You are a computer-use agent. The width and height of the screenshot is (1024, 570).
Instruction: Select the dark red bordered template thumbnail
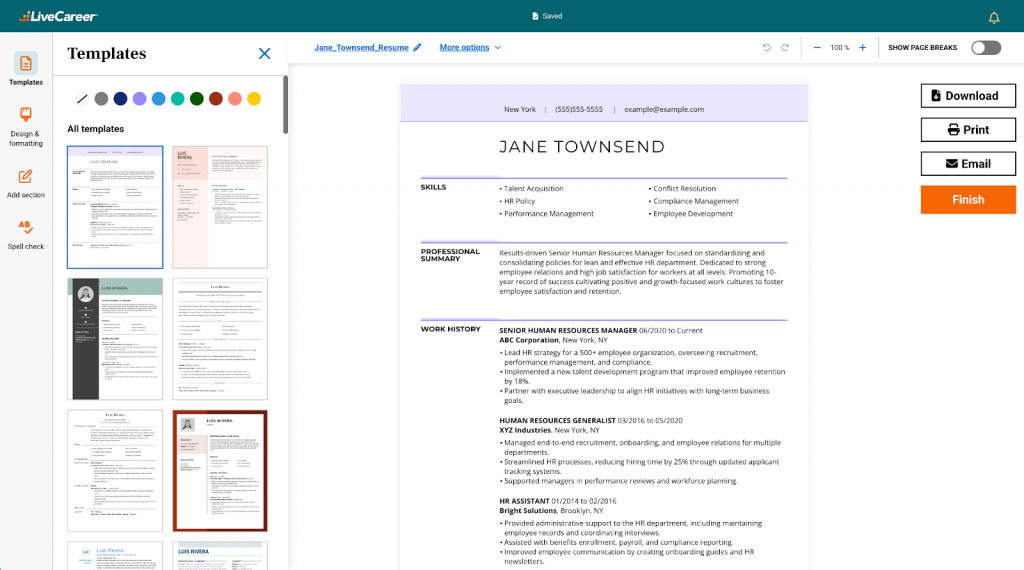pos(220,470)
